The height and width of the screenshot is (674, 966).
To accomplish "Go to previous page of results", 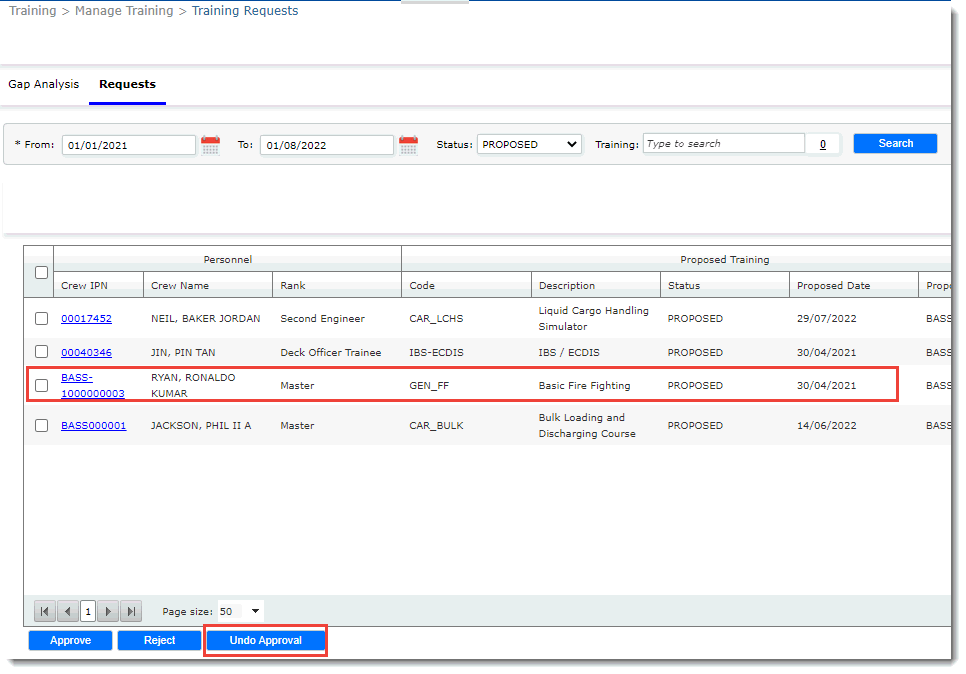I will (67, 611).
